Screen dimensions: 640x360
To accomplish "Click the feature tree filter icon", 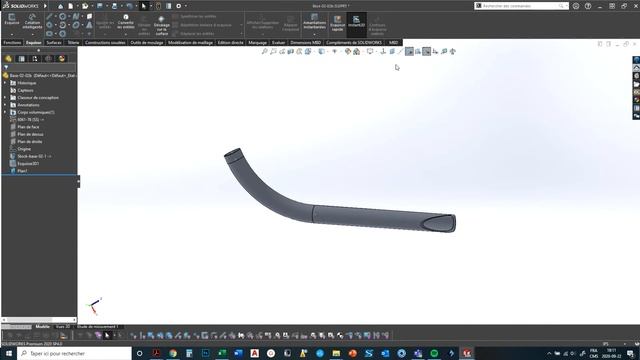I will 6,67.
